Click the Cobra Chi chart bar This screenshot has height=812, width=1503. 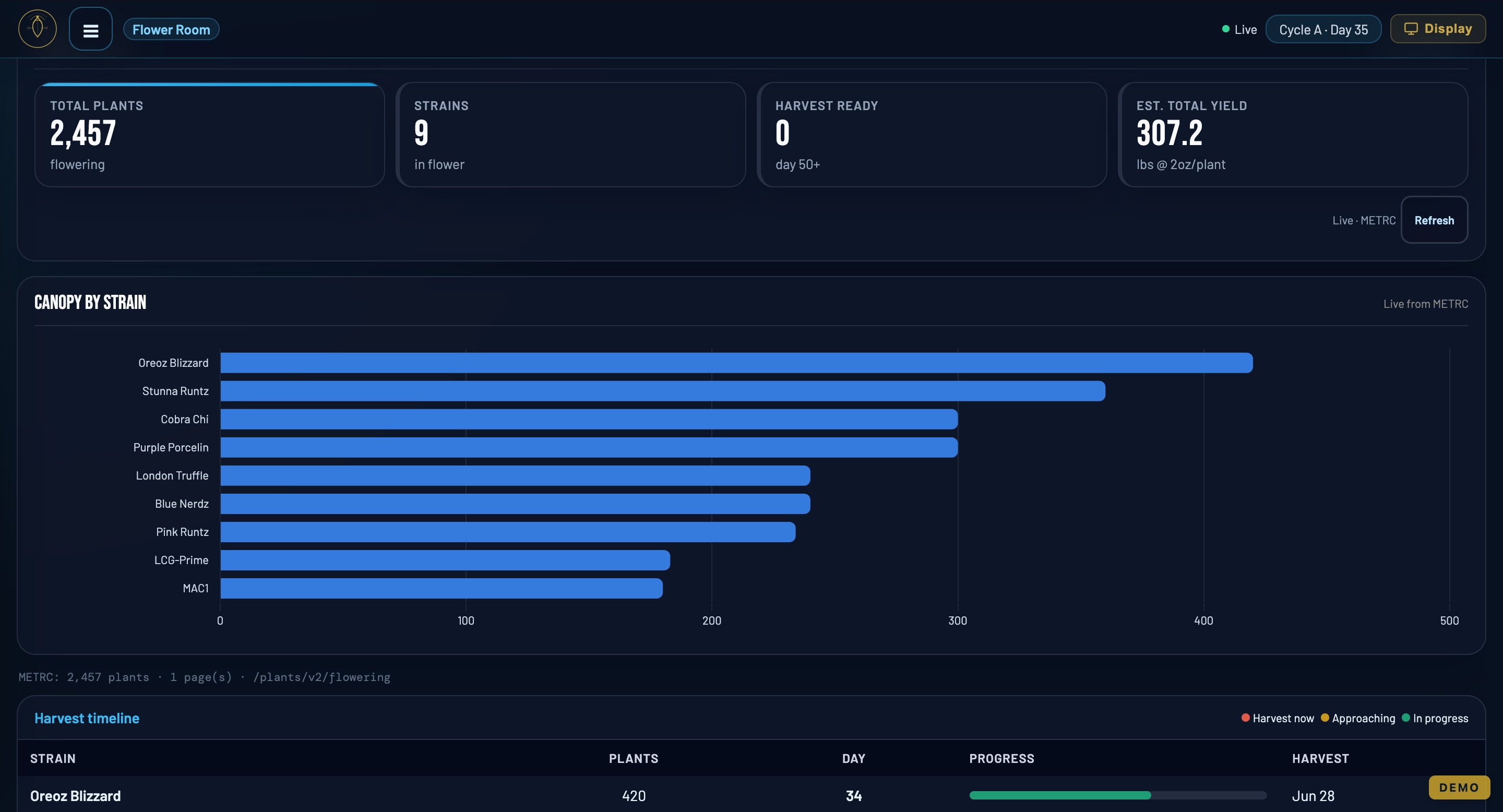(x=589, y=419)
